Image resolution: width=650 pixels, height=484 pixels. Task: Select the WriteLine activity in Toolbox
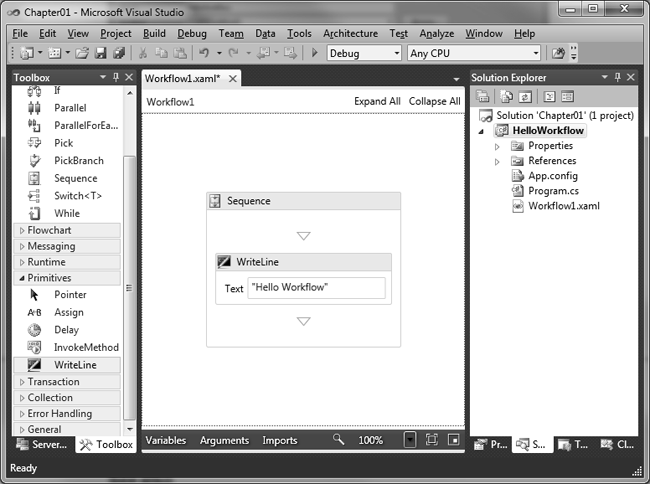coord(68,365)
